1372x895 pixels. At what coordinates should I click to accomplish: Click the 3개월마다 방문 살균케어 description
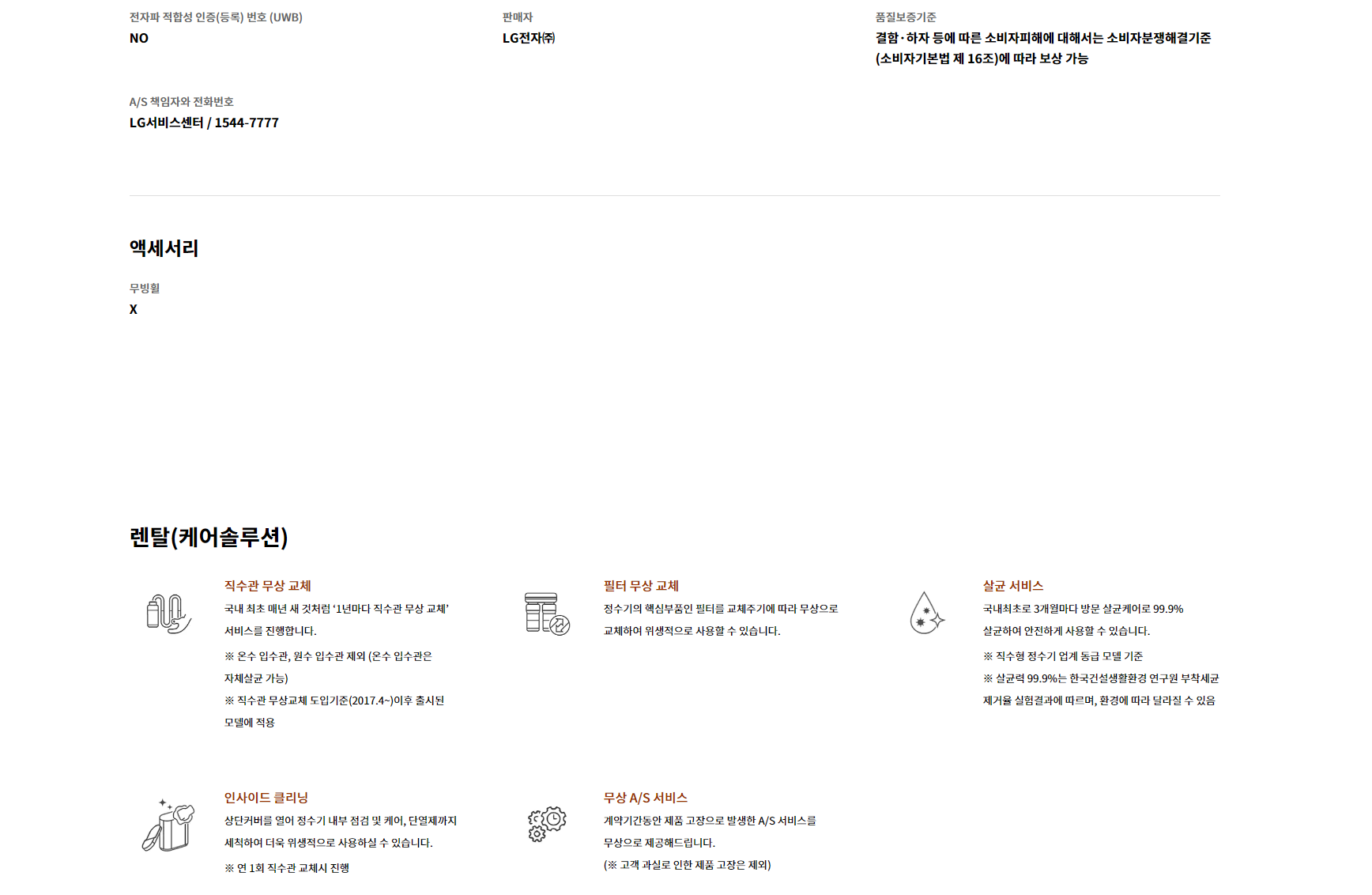[x=1083, y=620]
